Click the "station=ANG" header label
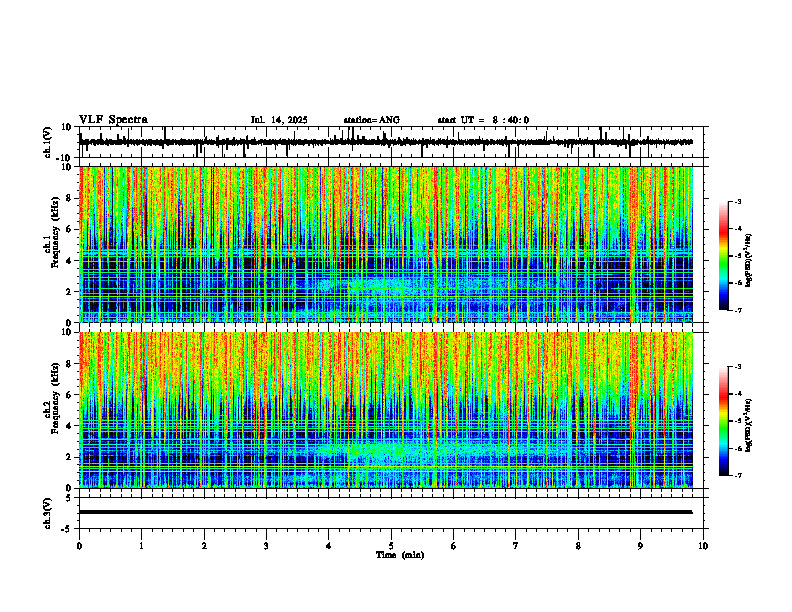Screen dimensions: 792x612 (x=372, y=120)
